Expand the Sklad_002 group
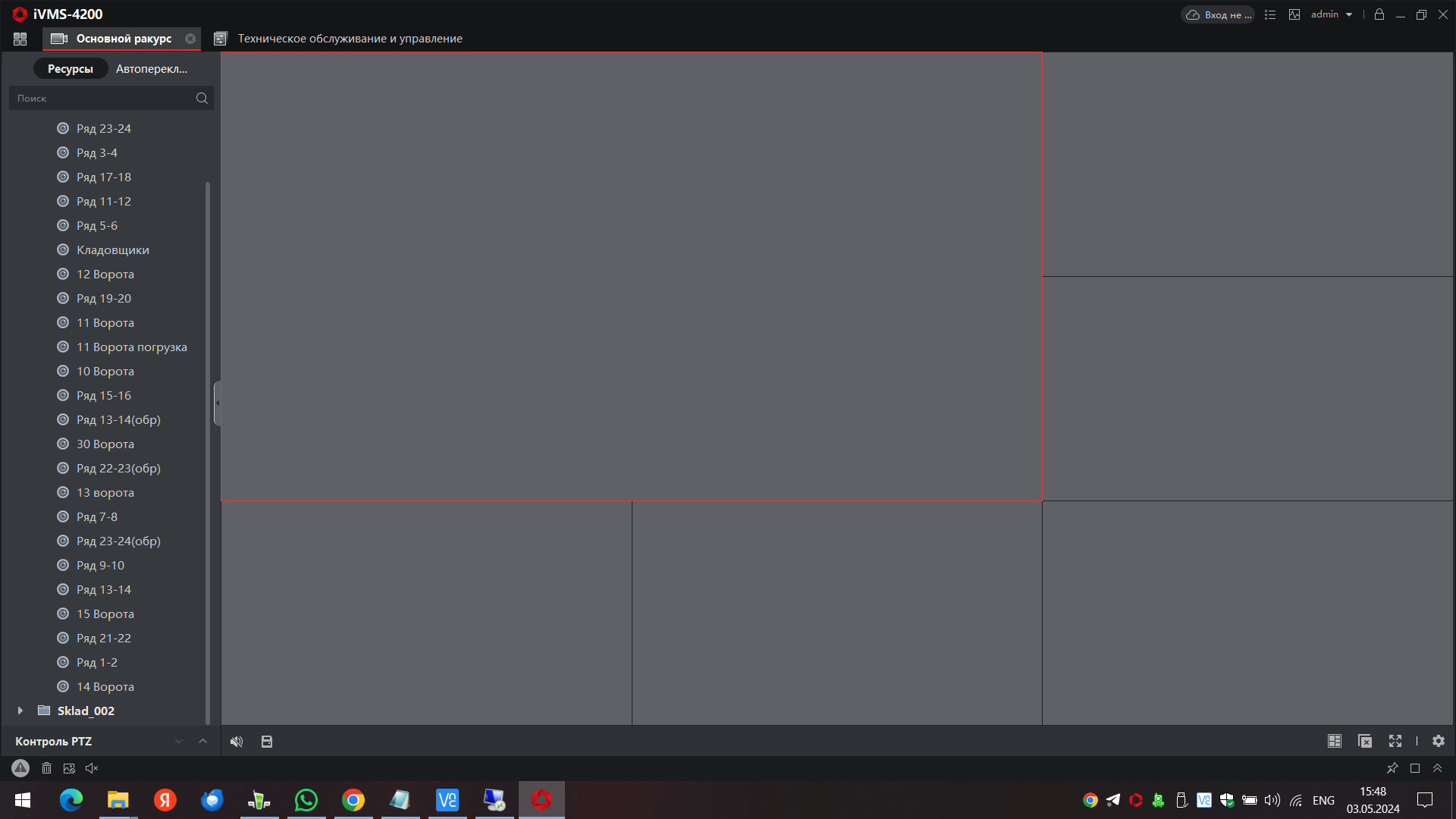The width and height of the screenshot is (1456, 819). [x=20, y=711]
